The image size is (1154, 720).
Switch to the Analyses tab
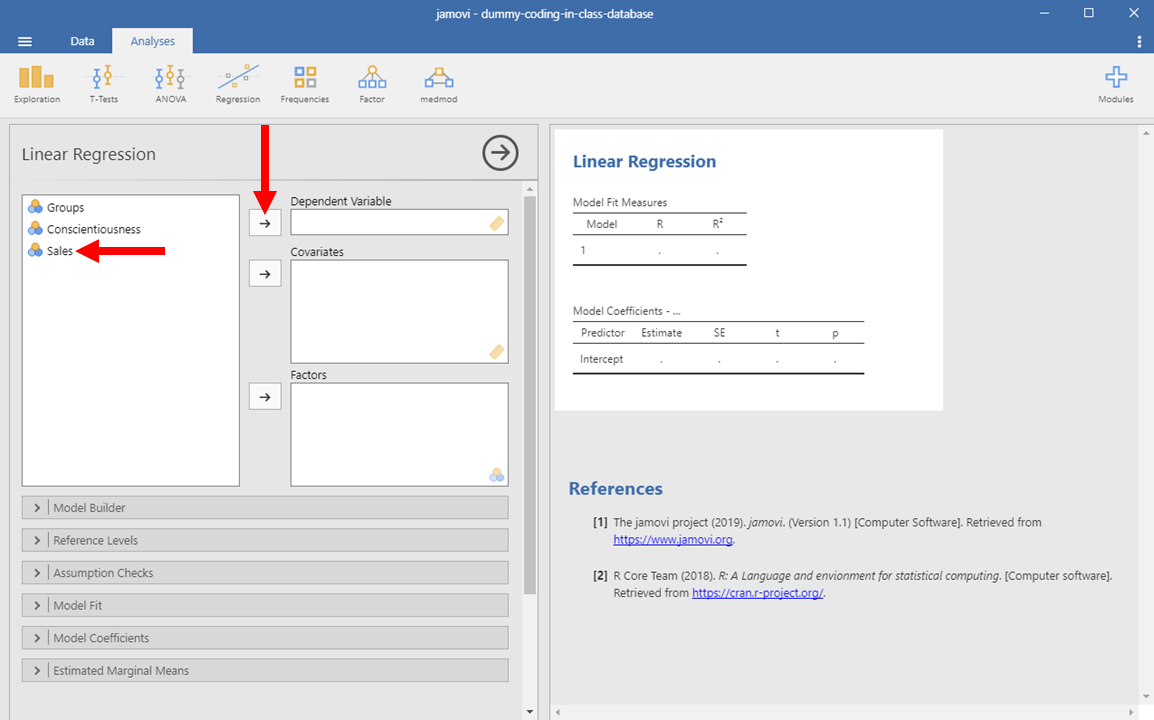click(x=152, y=41)
